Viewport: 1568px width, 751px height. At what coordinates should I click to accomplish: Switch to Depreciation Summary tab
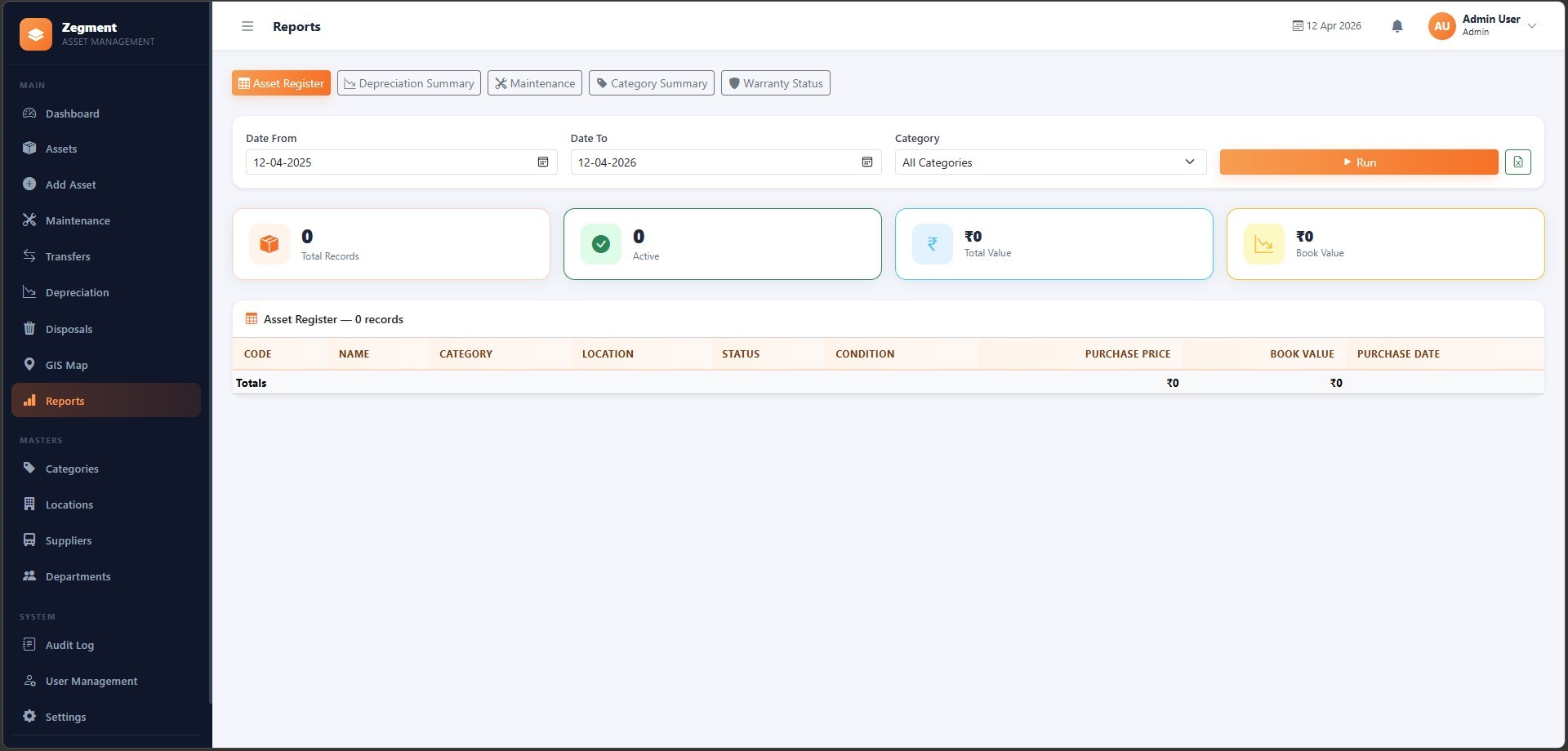408,83
